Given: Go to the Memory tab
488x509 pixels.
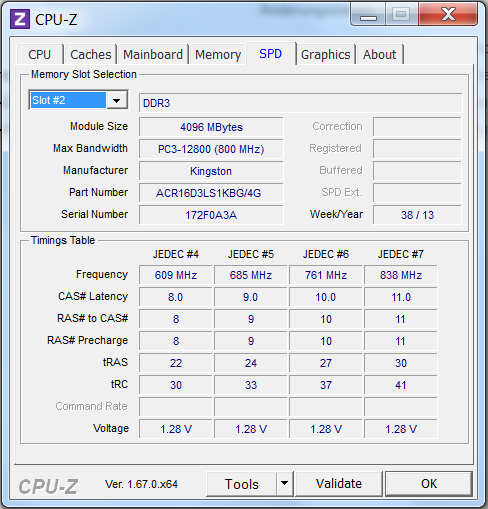Looking at the screenshot, I should click(x=218, y=54).
